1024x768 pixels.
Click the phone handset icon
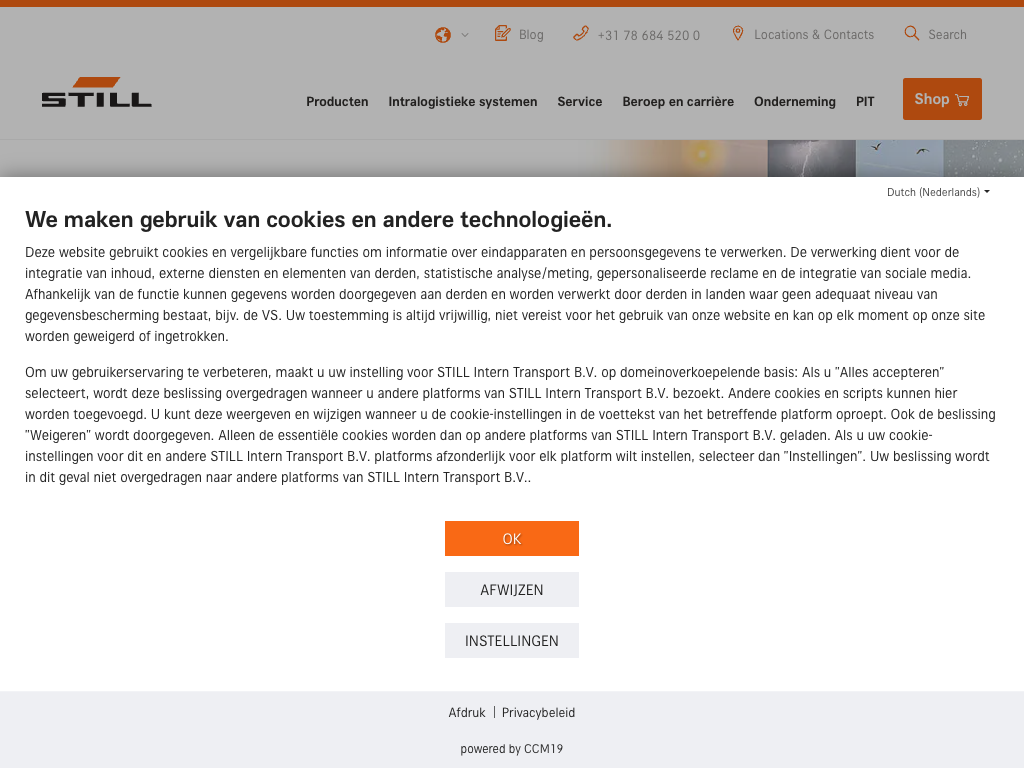pyautogui.click(x=581, y=33)
